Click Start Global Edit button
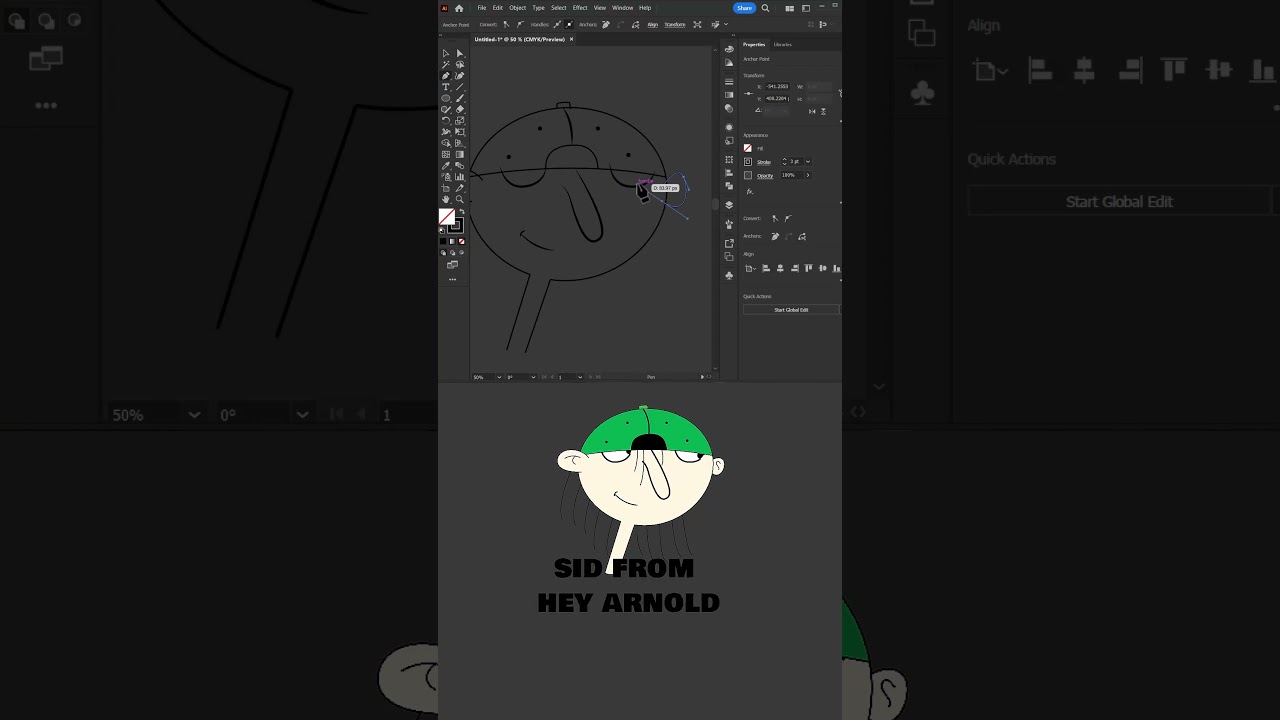 [x=791, y=310]
